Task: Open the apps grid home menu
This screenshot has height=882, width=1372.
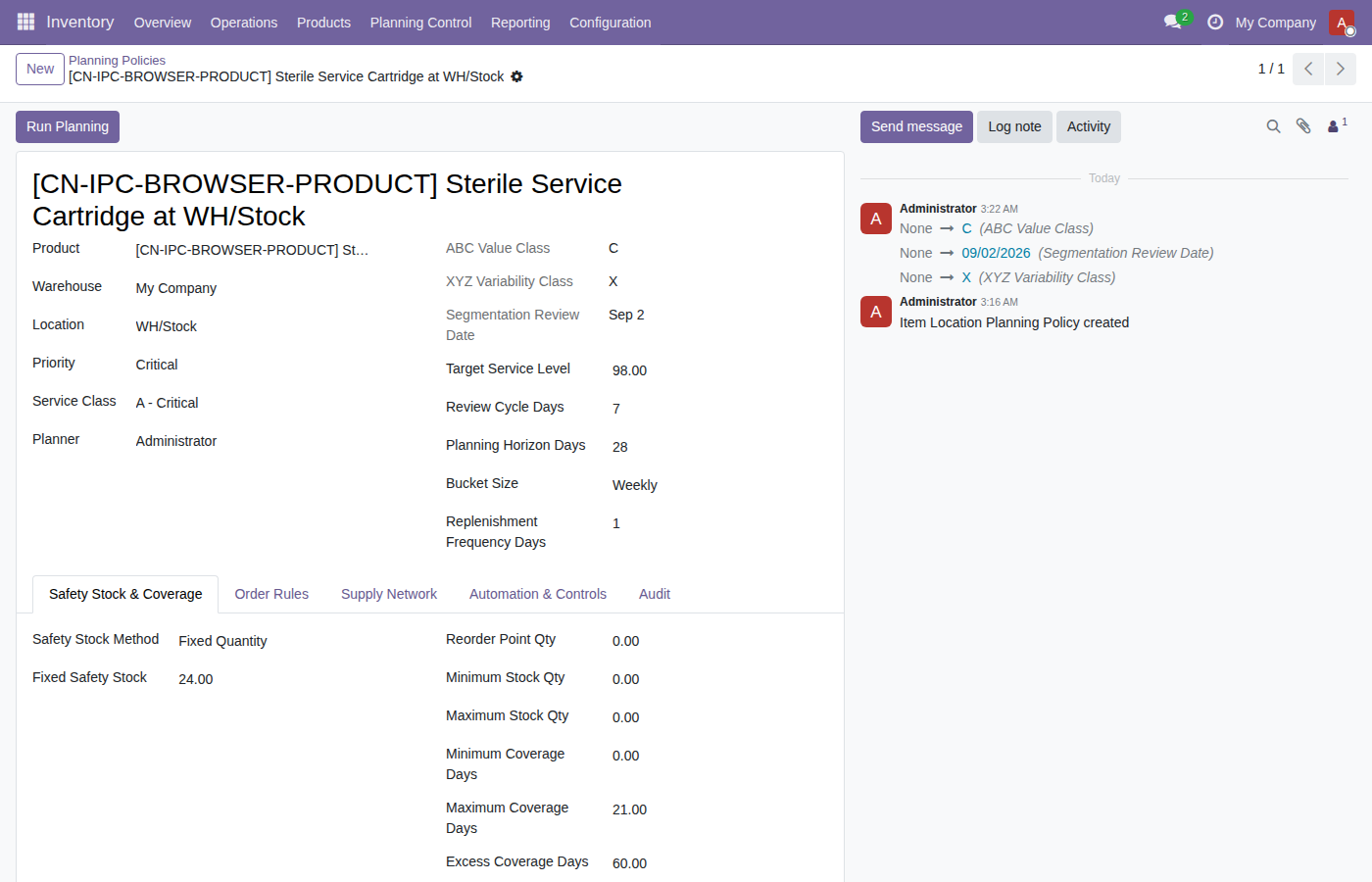Action: (x=25, y=22)
